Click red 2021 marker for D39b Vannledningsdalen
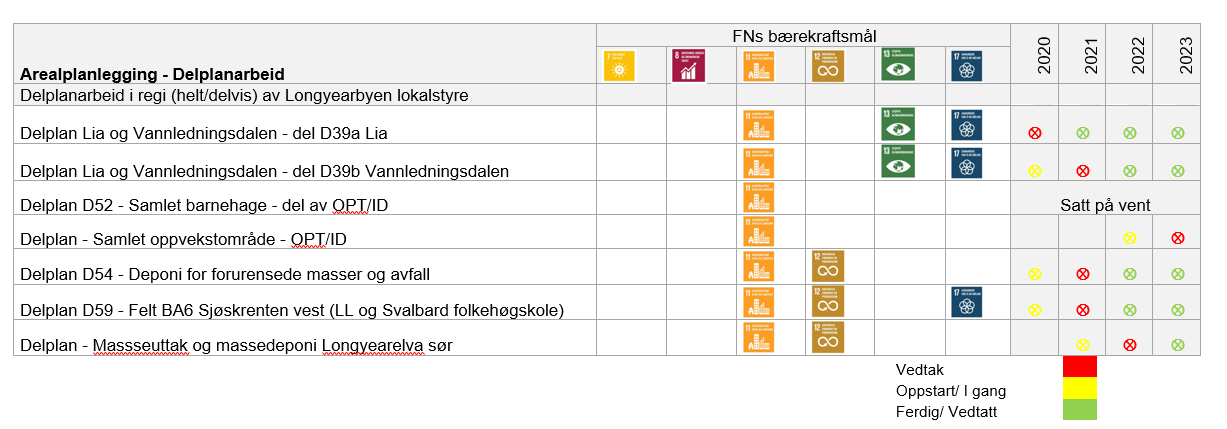This screenshot has width=1227, height=429. [1082, 171]
